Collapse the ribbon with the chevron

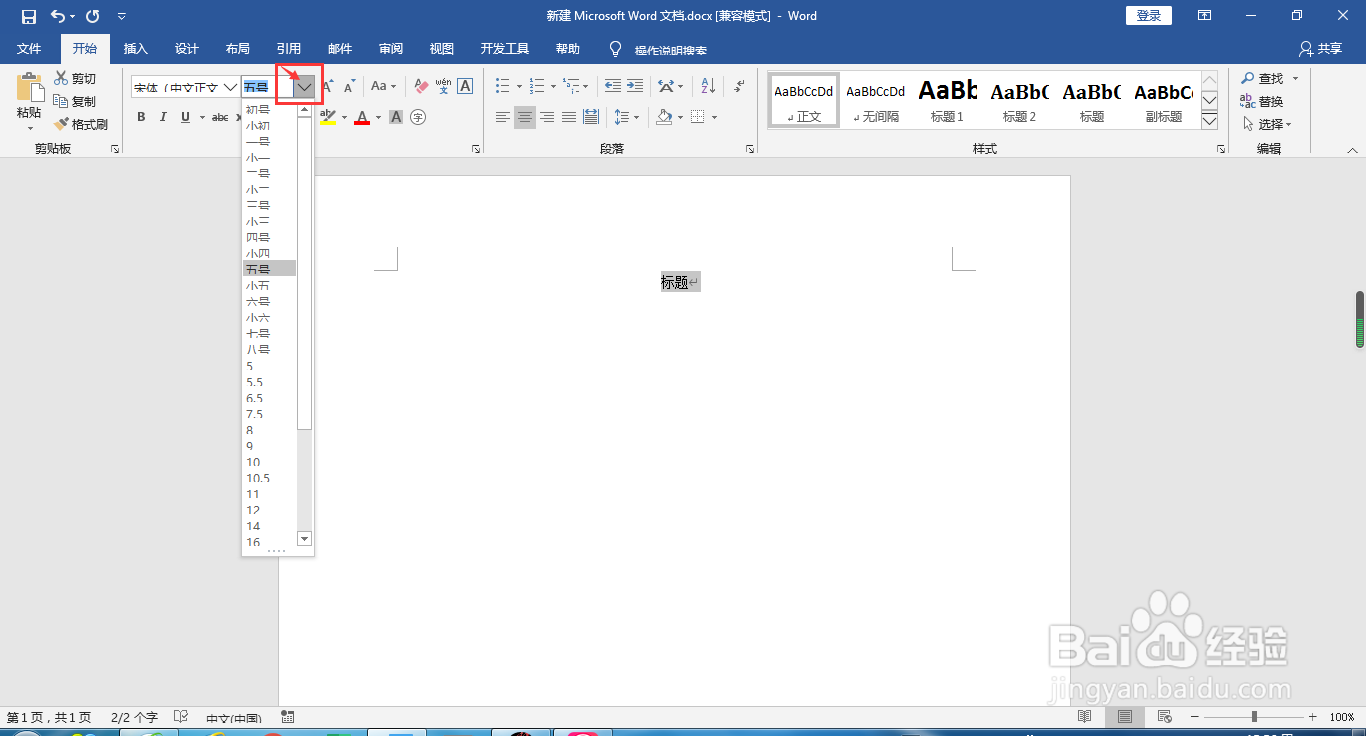tap(1352, 149)
